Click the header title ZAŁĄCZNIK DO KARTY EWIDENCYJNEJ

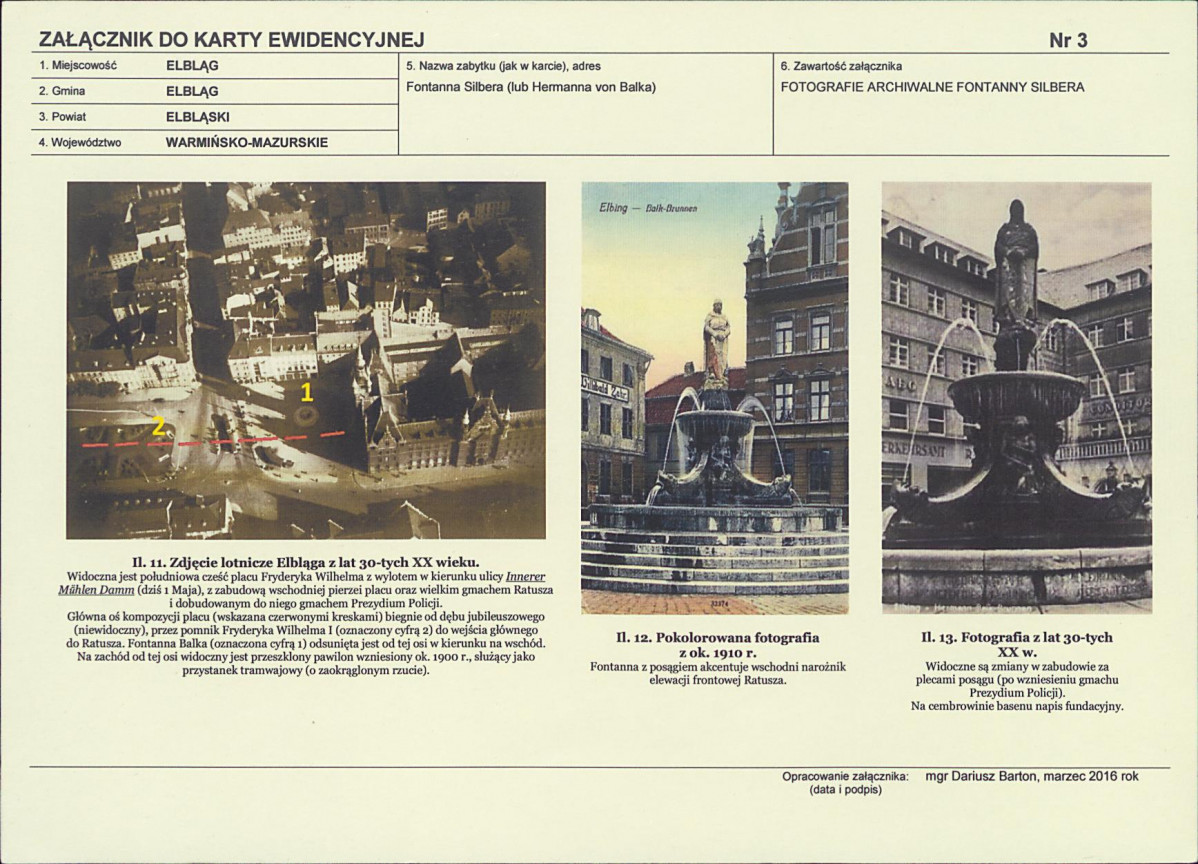click(232, 40)
